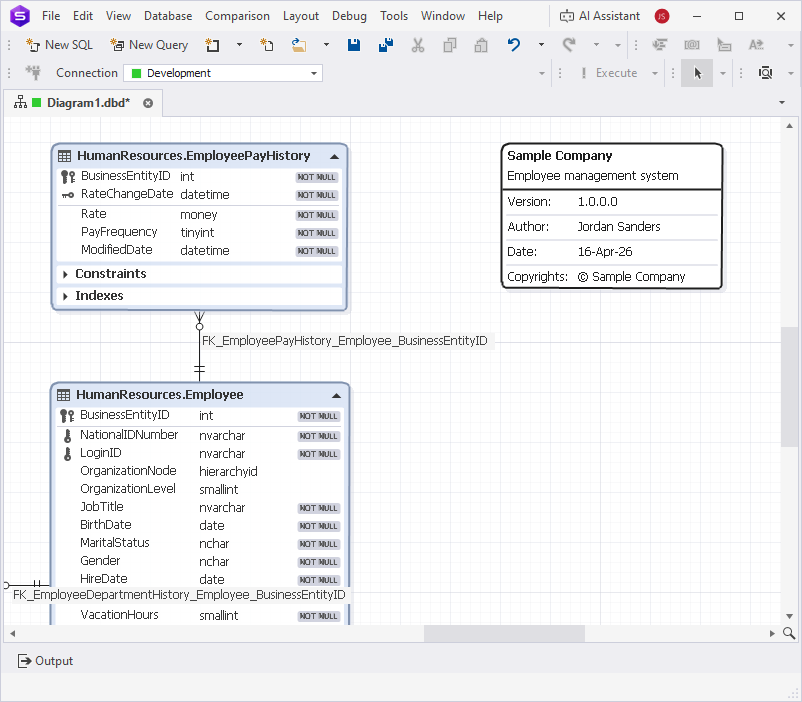802x702 pixels.
Task: Expand the Indexes section
Action: (65, 296)
